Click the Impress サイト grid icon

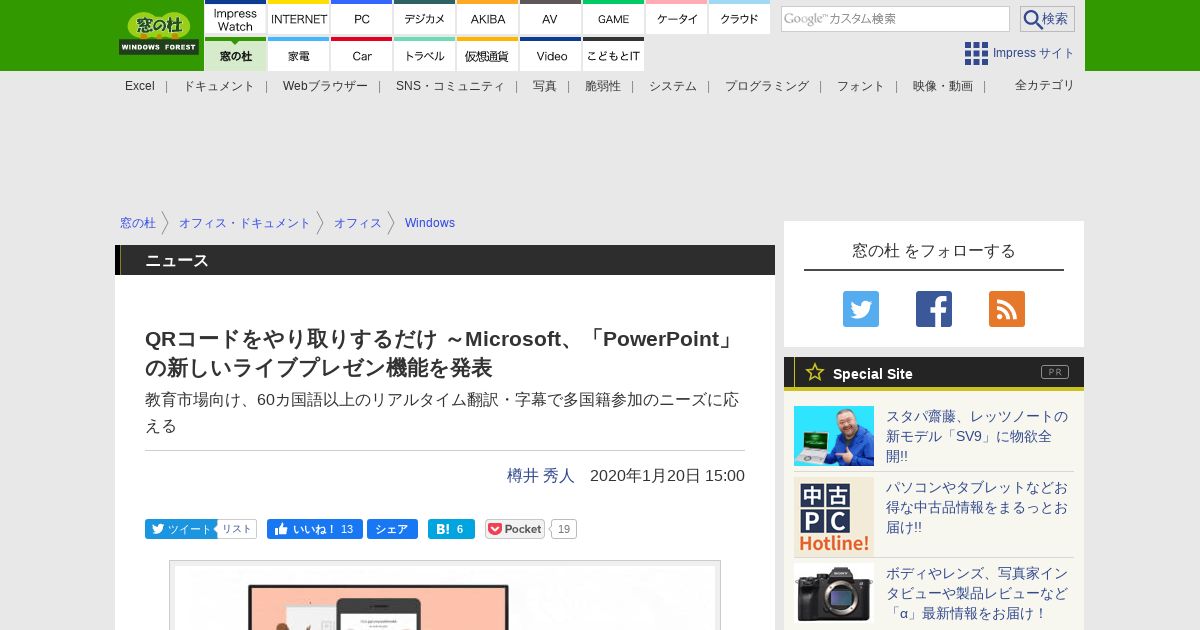click(x=976, y=53)
